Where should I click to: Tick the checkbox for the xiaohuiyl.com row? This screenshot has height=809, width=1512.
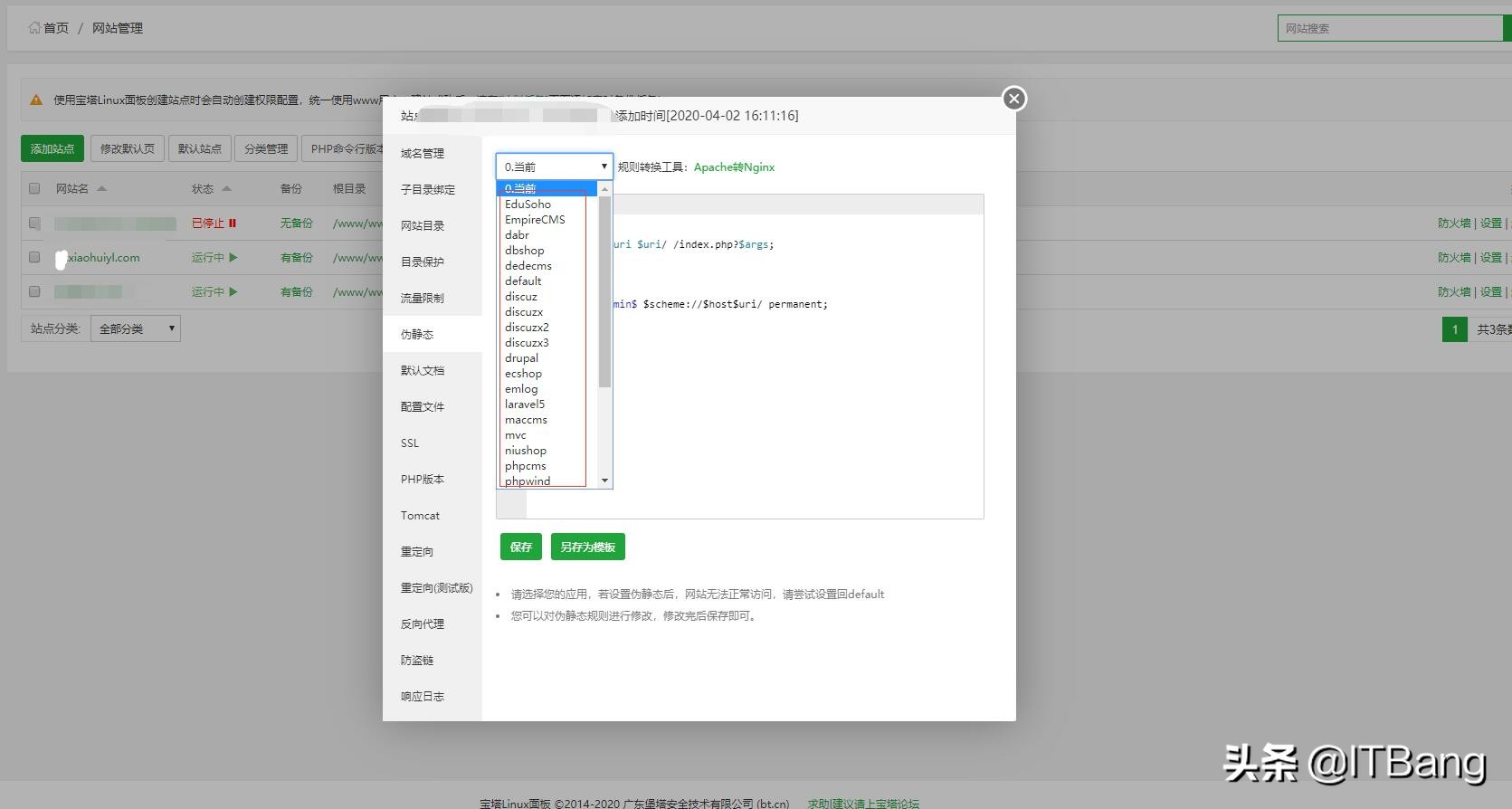34,257
